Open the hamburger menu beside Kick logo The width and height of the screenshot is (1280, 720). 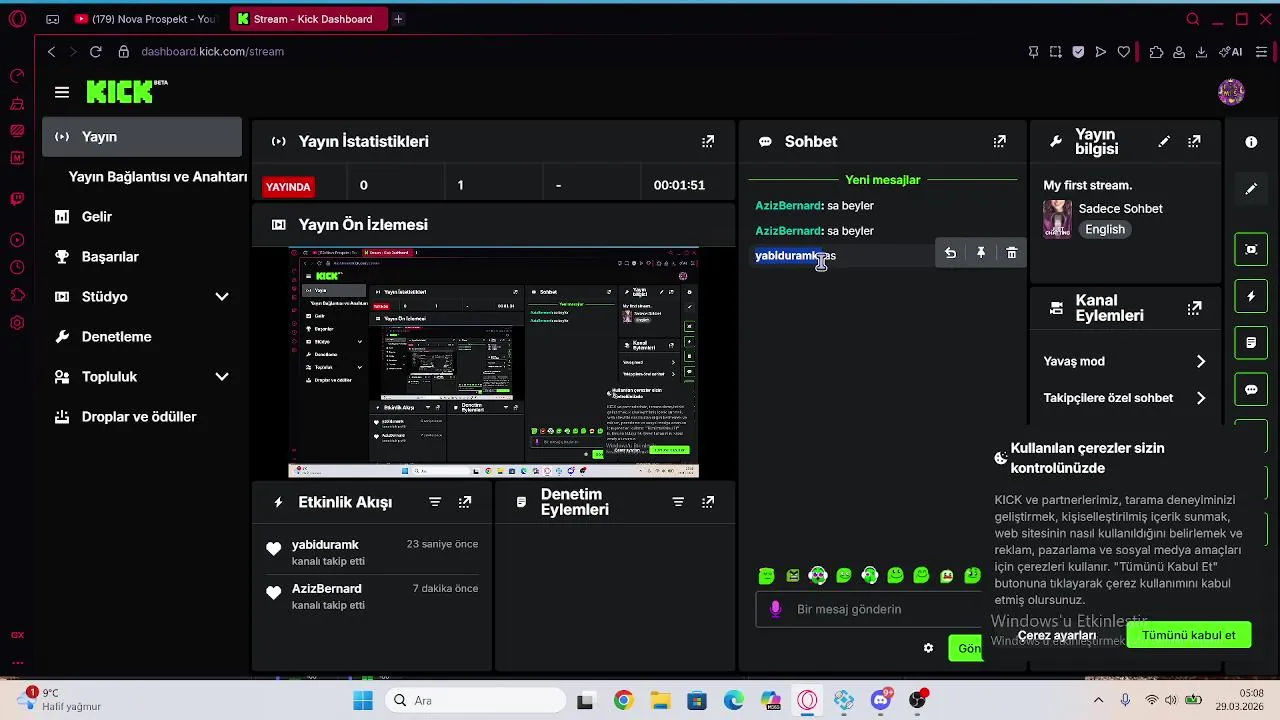pyautogui.click(x=62, y=92)
